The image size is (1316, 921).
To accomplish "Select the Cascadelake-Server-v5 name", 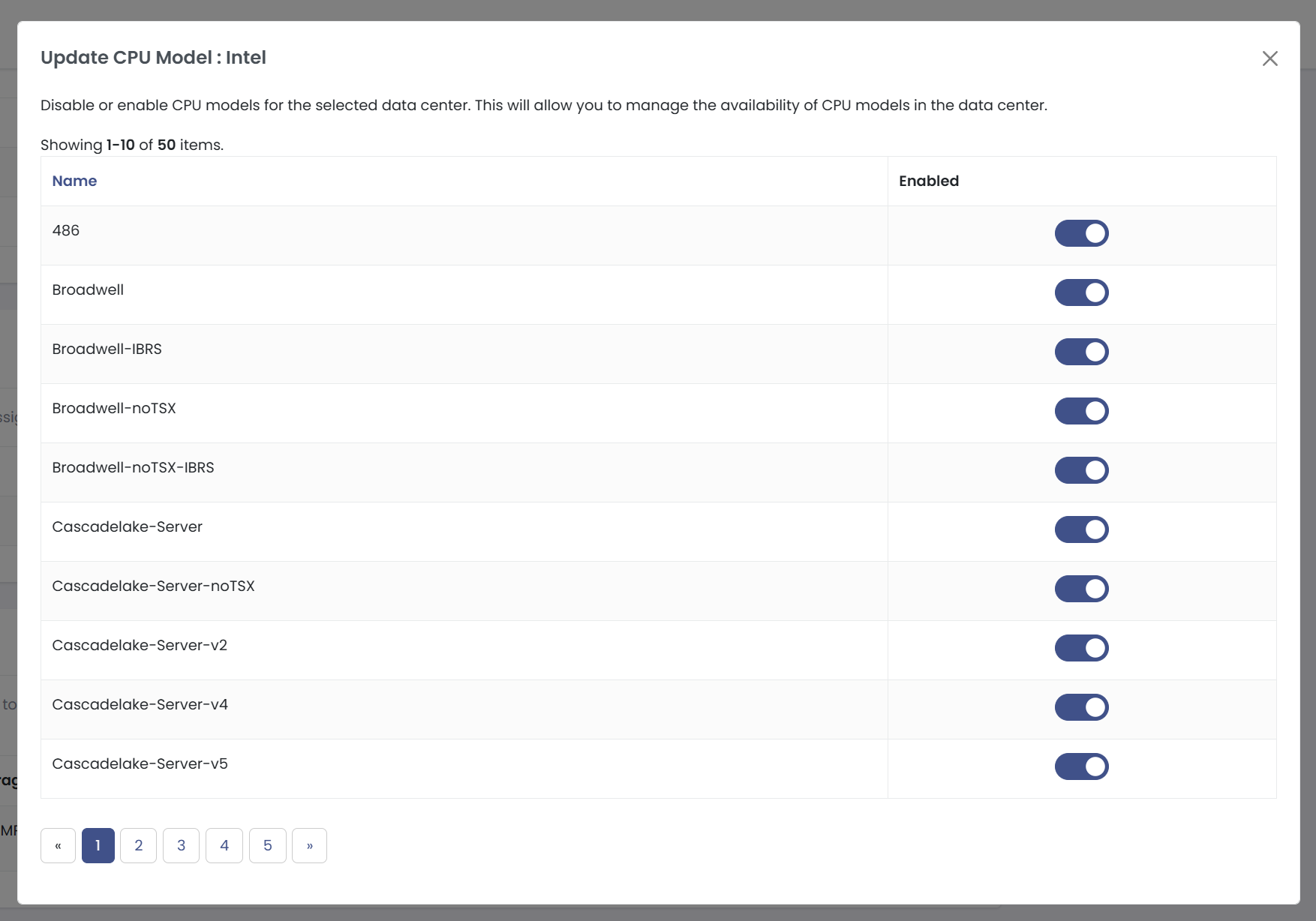I will (x=140, y=763).
